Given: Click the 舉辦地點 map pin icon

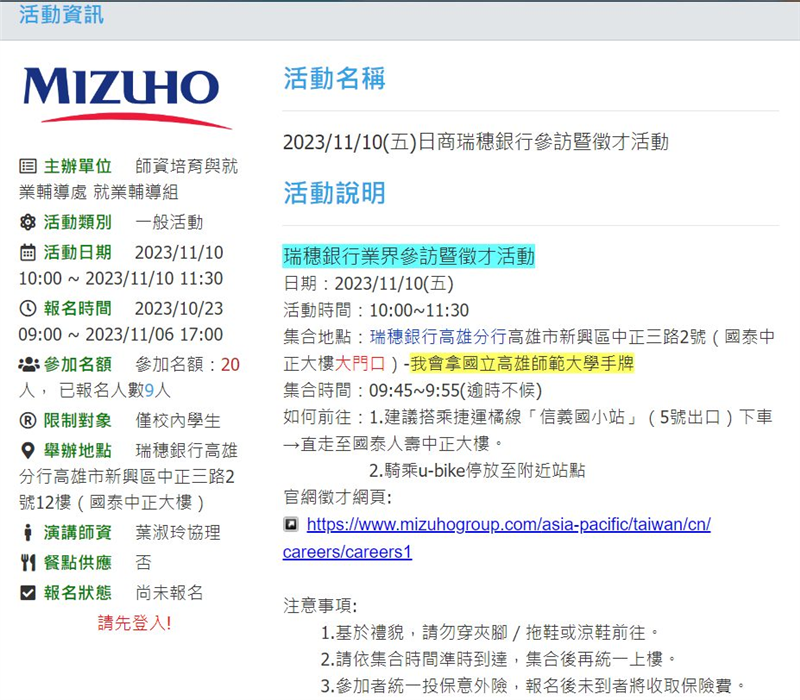Looking at the screenshot, I should click(x=28, y=451).
